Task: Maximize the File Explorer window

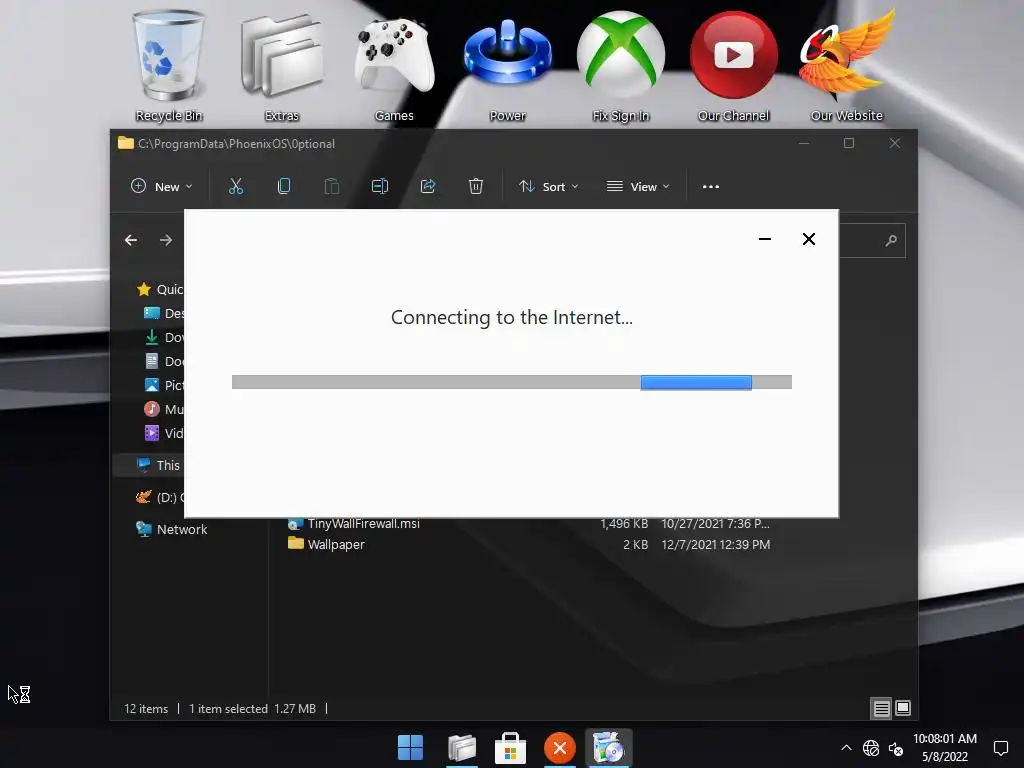Action: [x=849, y=143]
